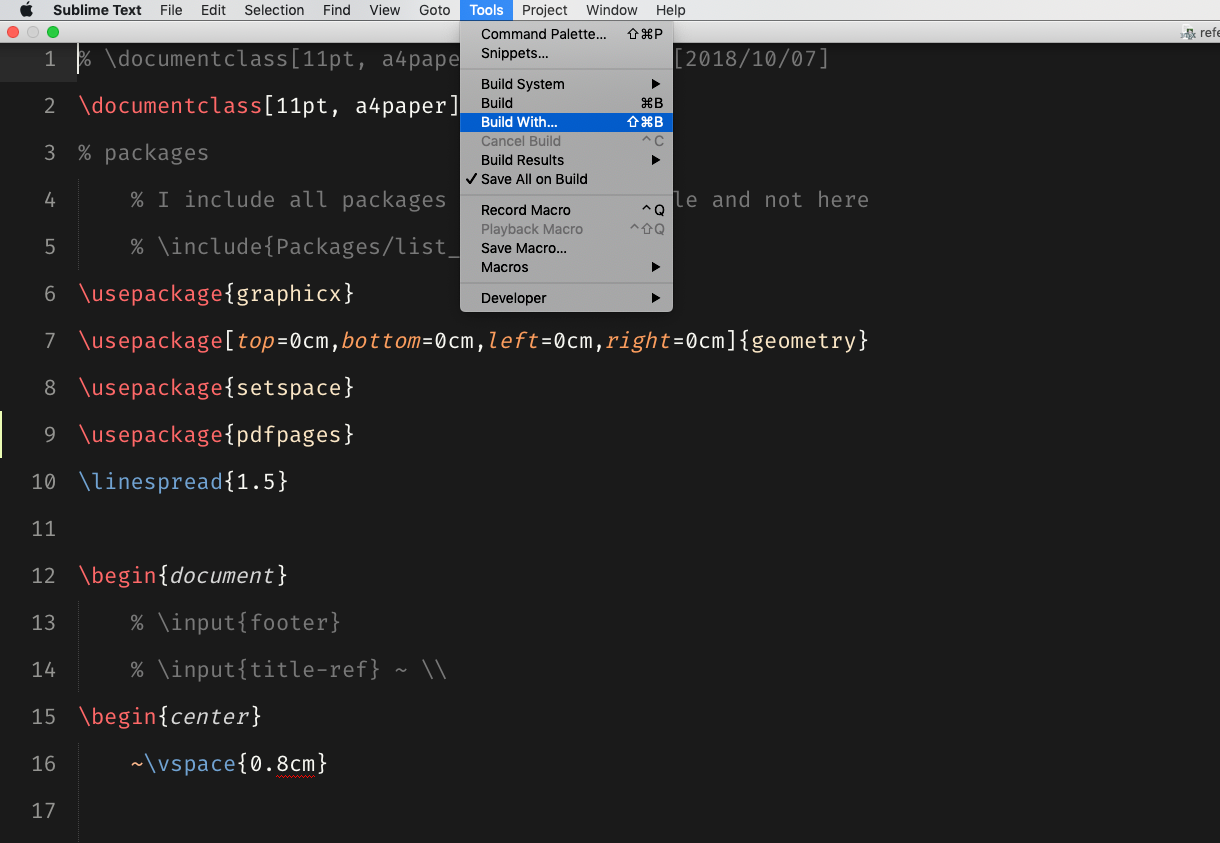Open the Sublime Text application menu
The height and width of the screenshot is (843, 1220).
pyautogui.click(x=97, y=10)
